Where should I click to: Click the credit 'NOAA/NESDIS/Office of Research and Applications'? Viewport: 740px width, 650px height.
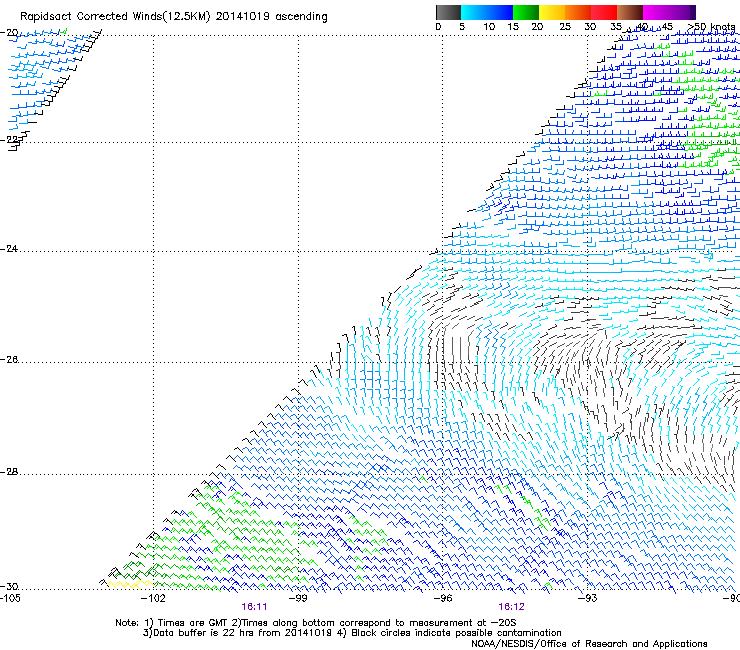pos(589,643)
